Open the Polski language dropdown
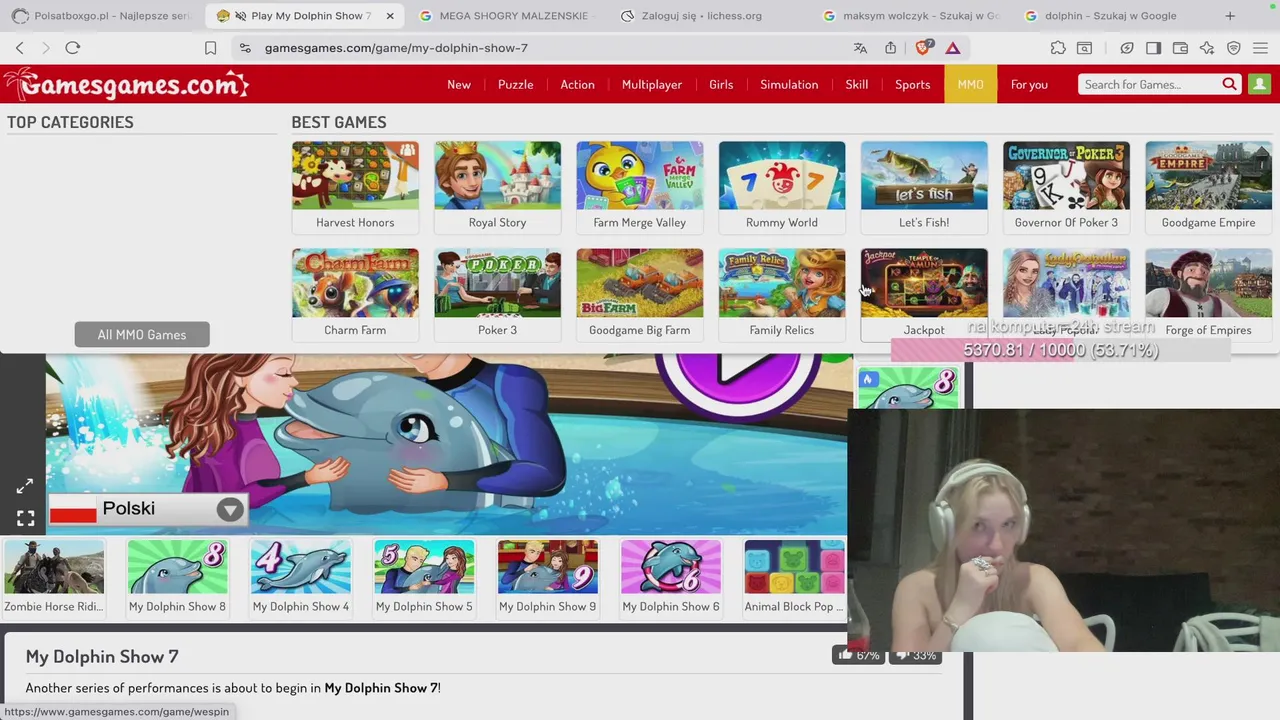Screen dimensions: 1280x720 click(146, 509)
